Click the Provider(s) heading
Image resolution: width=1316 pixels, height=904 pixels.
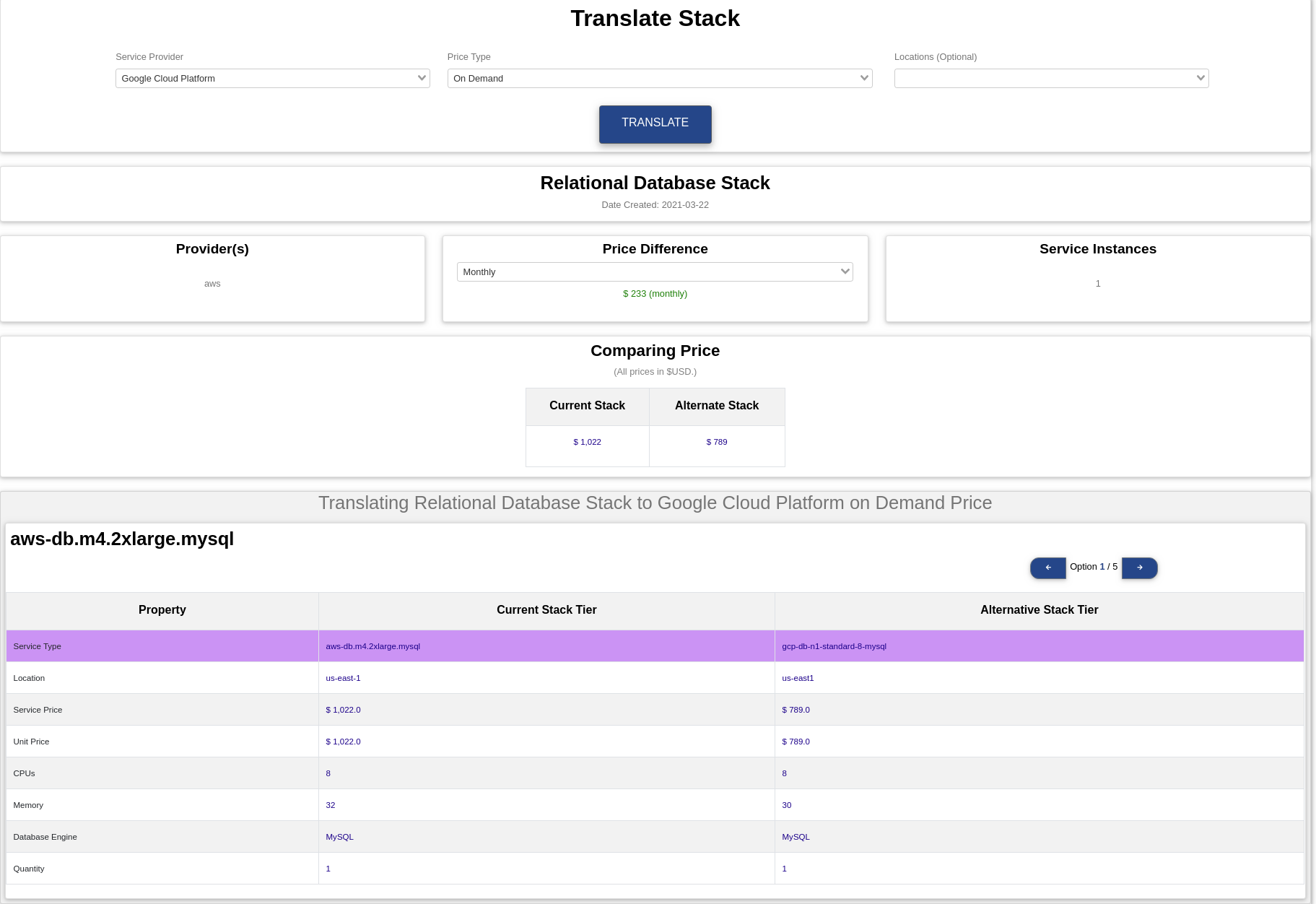tap(212, 249)
